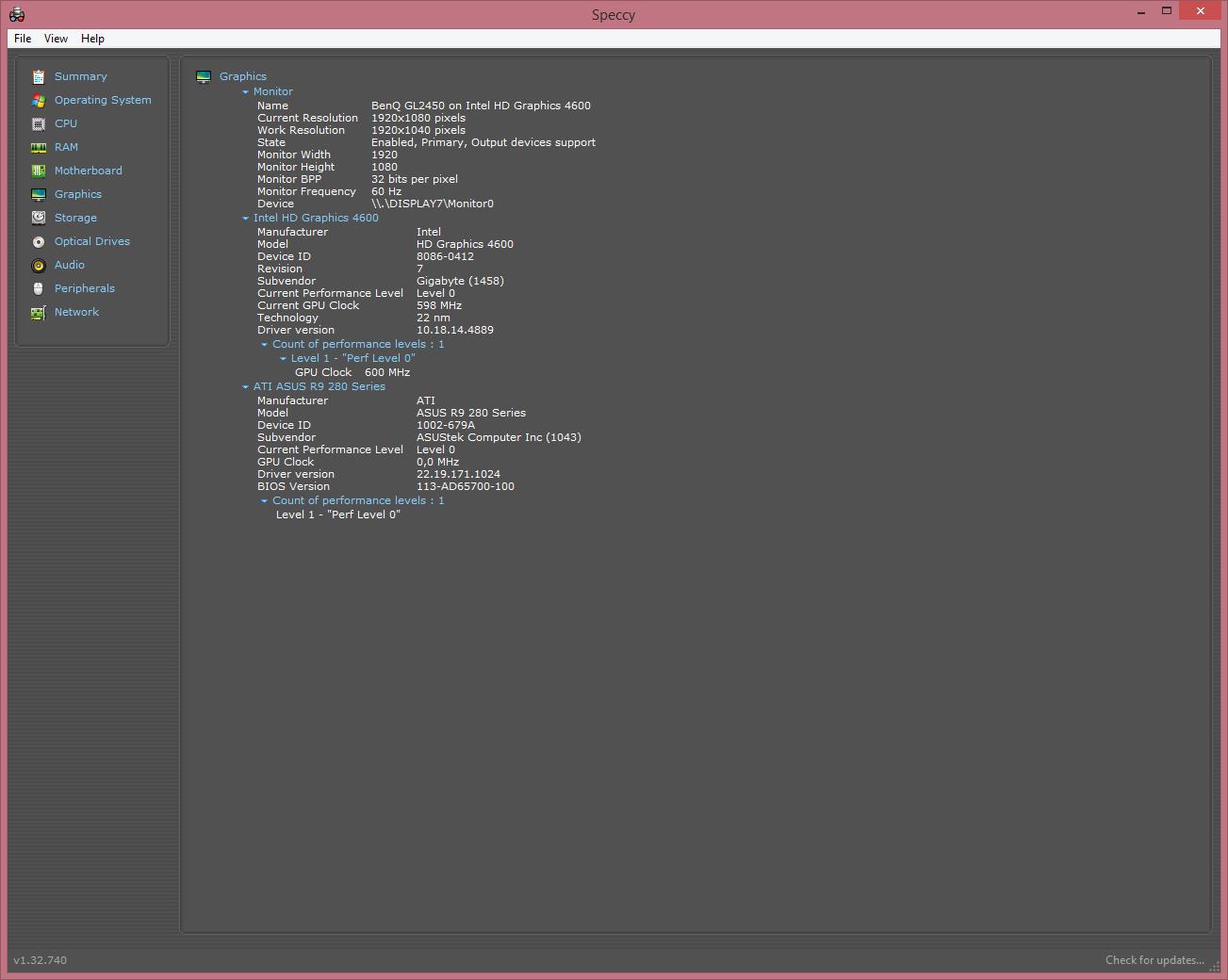This screenshot has height=980, width=1228.
Task: Click the ASUStek Computer Inc (1043) value
Action: click(499, 437)
